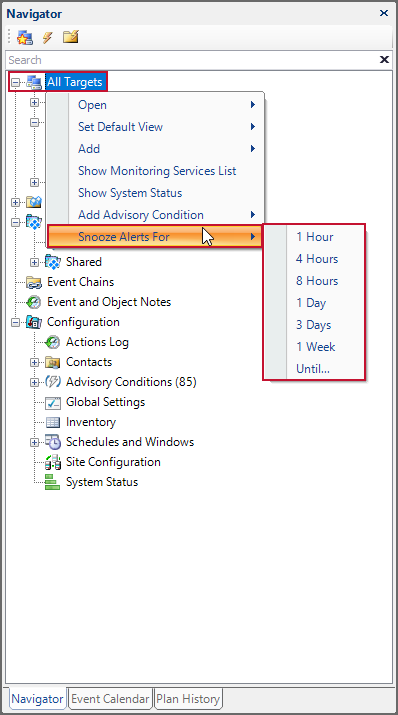Select the Contacts tree label
Viewport: 398px width, 715px height.
click(x=89, y=362)
